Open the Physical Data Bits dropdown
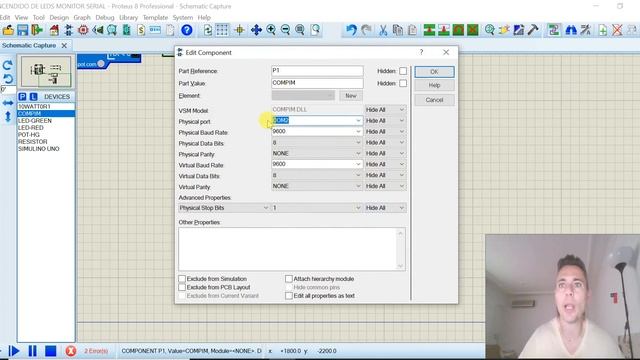Screen dimensions: 640x360 pyautogui.click(x=358, y=142)
